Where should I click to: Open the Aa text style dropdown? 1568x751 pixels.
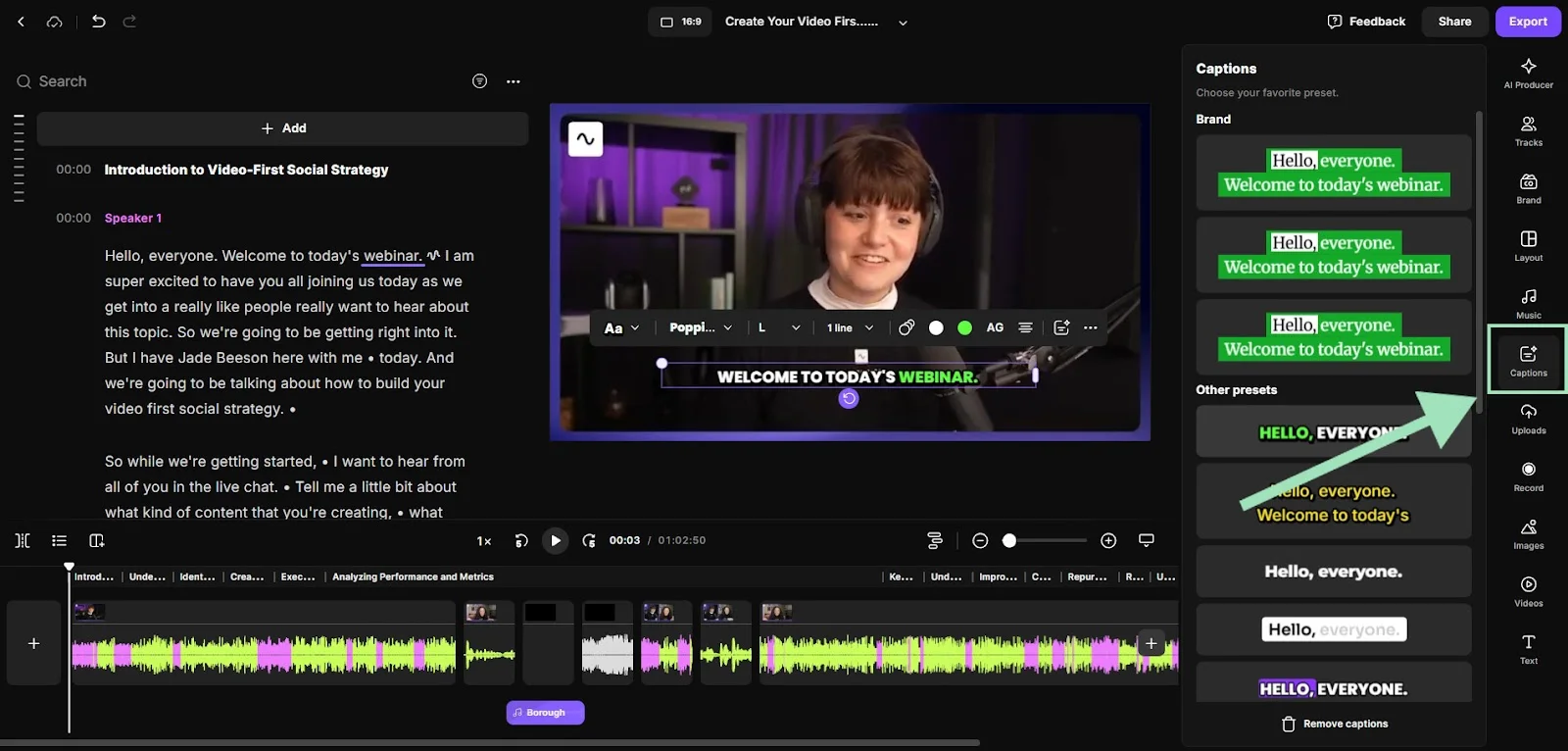pyautogui.click(x=621, y=327)
